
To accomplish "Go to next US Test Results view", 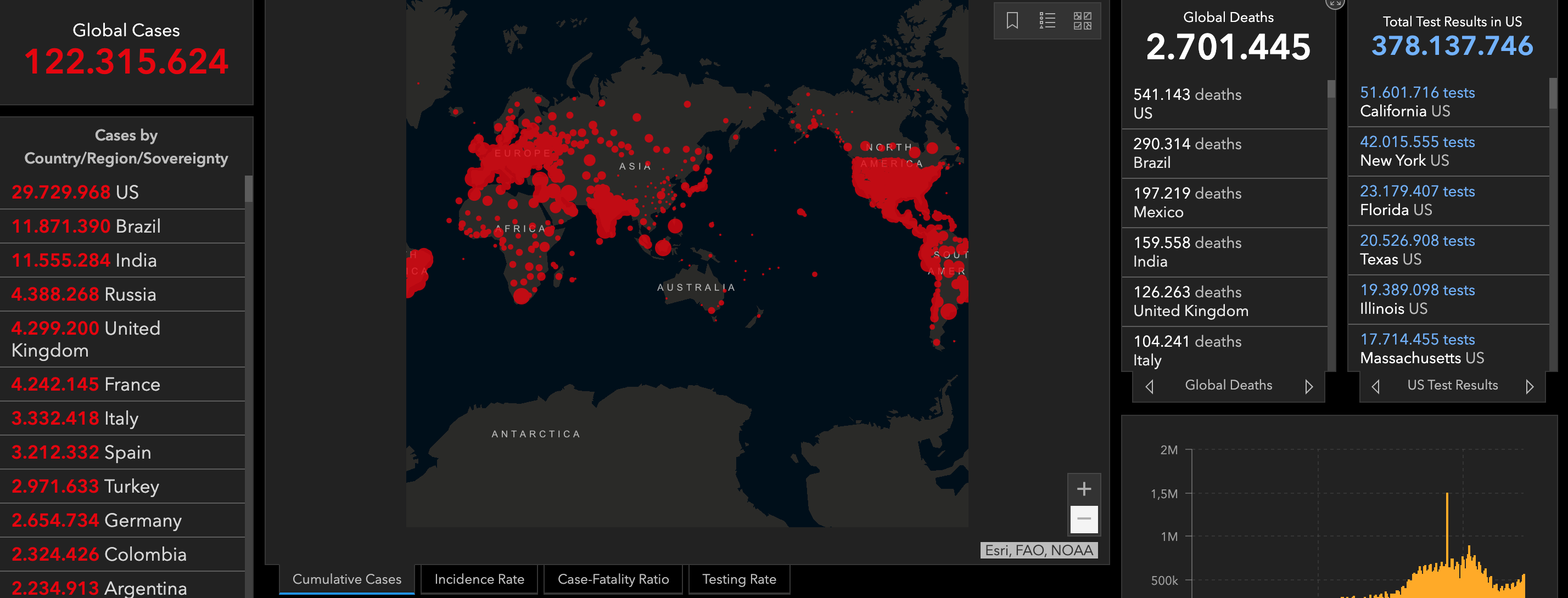I will click(1529, 386).
